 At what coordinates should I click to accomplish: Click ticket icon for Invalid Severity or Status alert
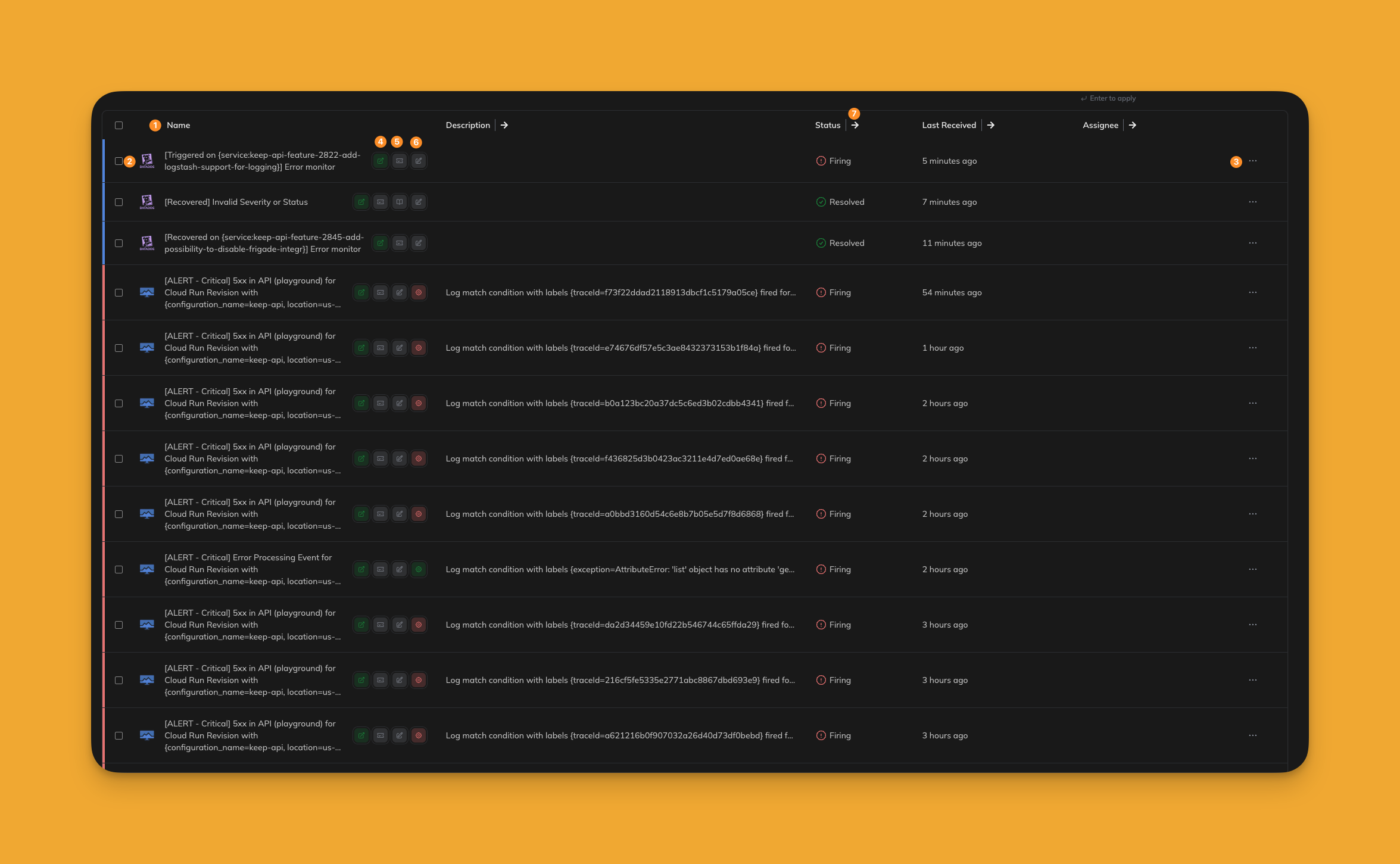pos(380,202)
